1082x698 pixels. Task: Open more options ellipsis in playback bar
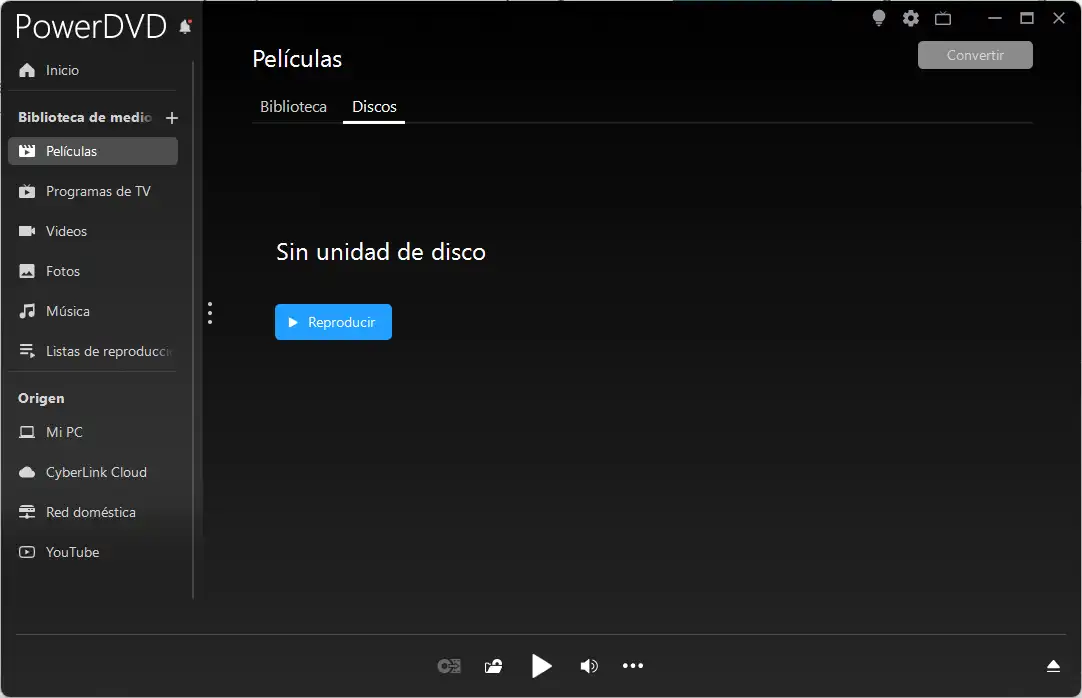coord(633,666)
